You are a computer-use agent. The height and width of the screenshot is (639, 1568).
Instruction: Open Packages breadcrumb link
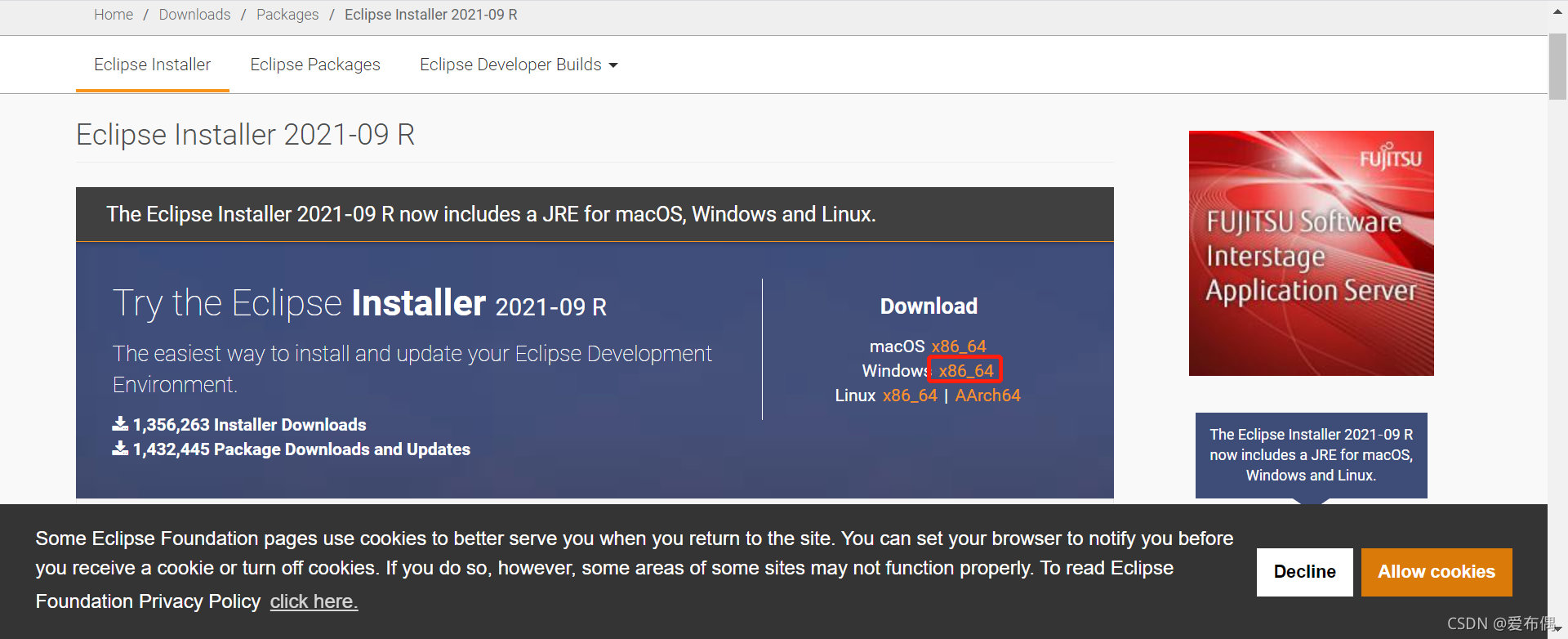pos(287,15)
